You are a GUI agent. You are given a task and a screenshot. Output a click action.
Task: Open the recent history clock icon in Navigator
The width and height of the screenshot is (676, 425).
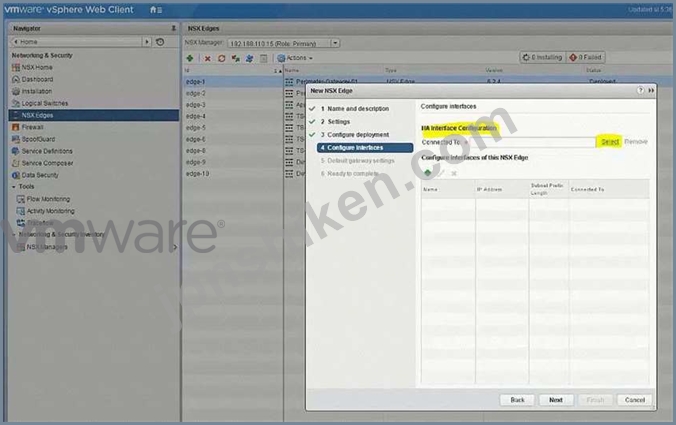(x=160, y=42)
